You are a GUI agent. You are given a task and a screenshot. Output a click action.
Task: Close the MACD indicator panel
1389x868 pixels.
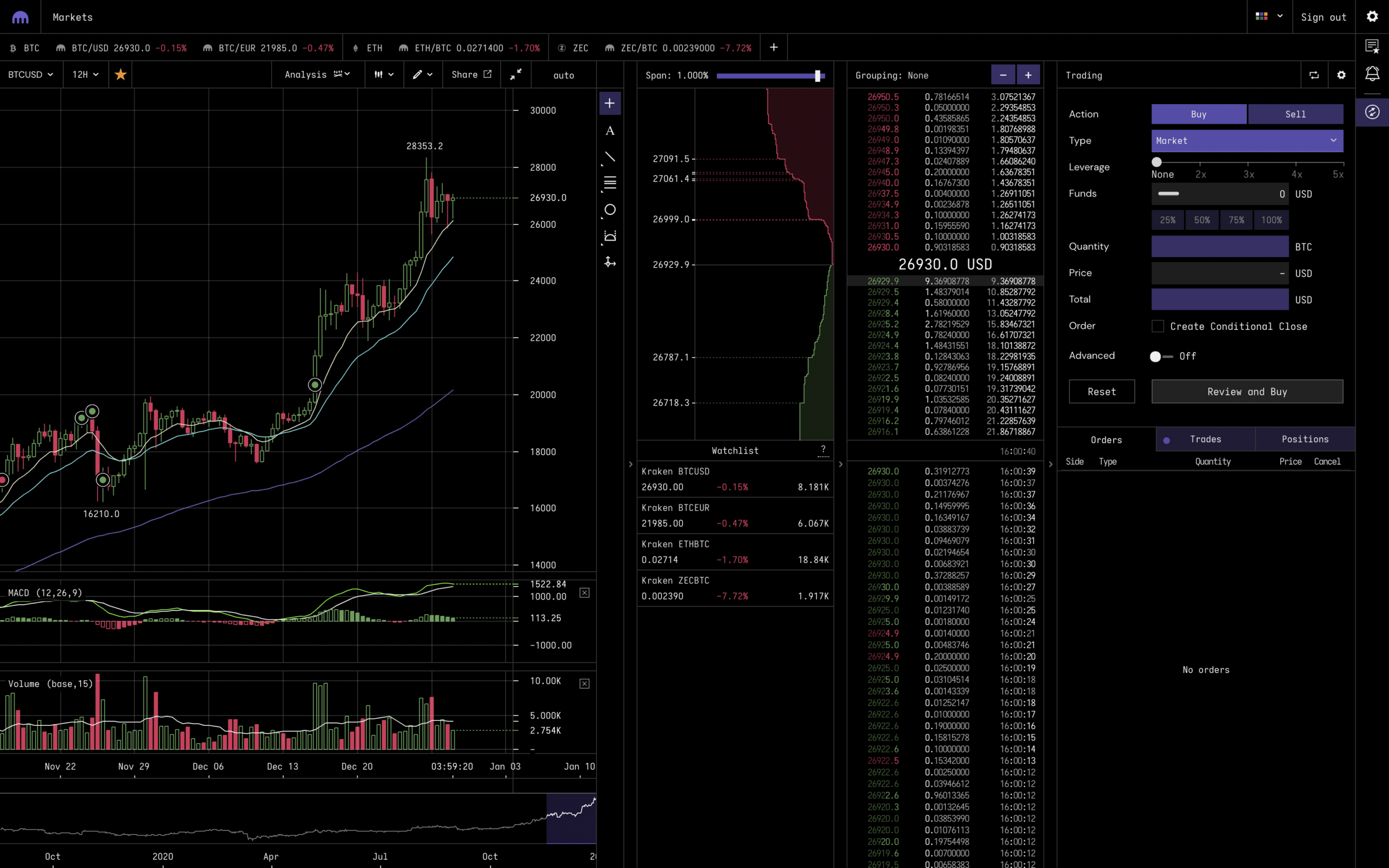(x=584, y=592)
